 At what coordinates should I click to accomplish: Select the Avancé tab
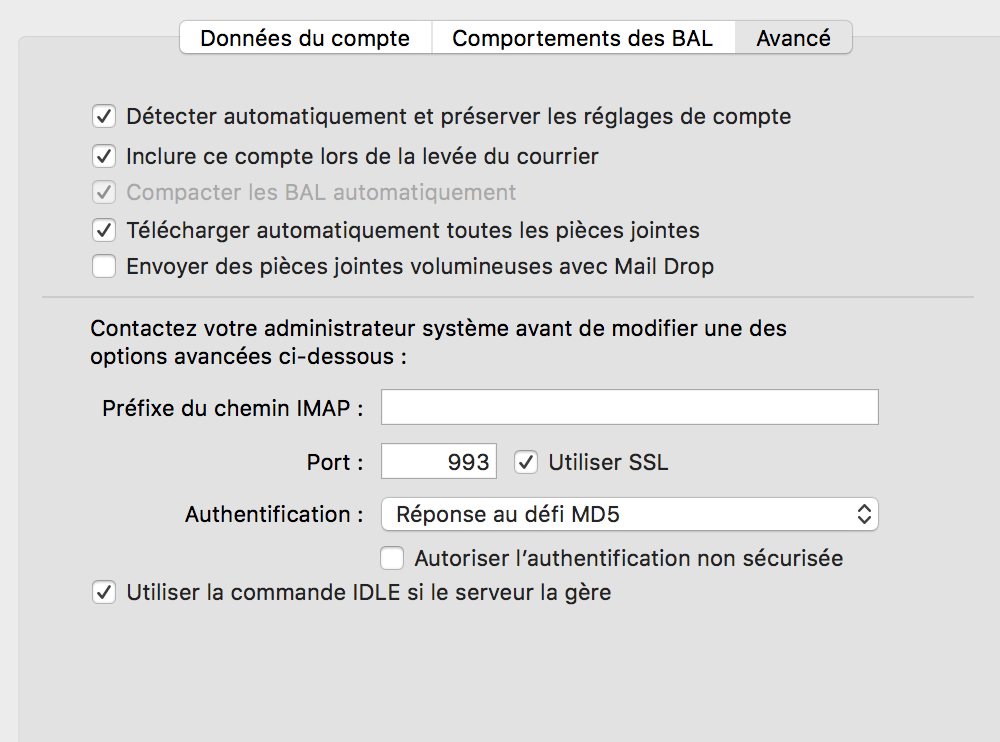point(793,38)
